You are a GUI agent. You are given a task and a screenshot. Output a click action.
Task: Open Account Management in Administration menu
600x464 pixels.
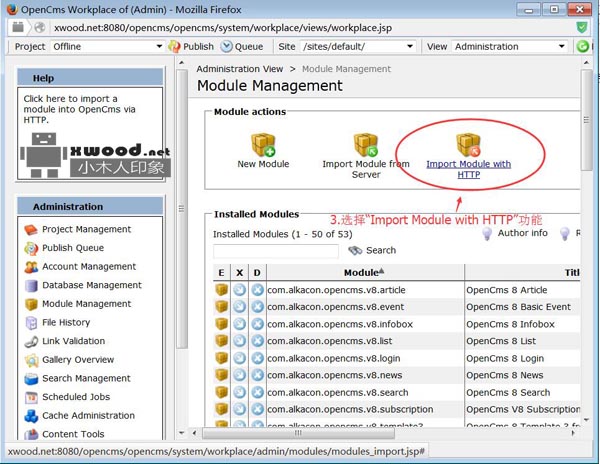coord(80,267)
